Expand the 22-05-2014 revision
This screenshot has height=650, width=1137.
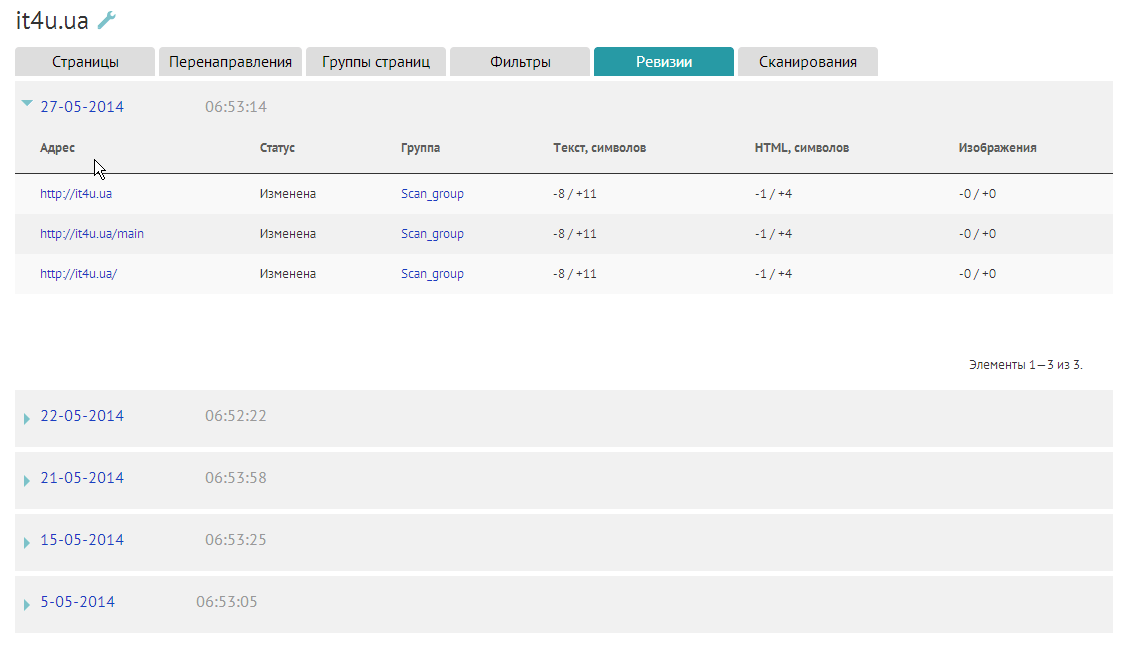(x=82, y=416)
